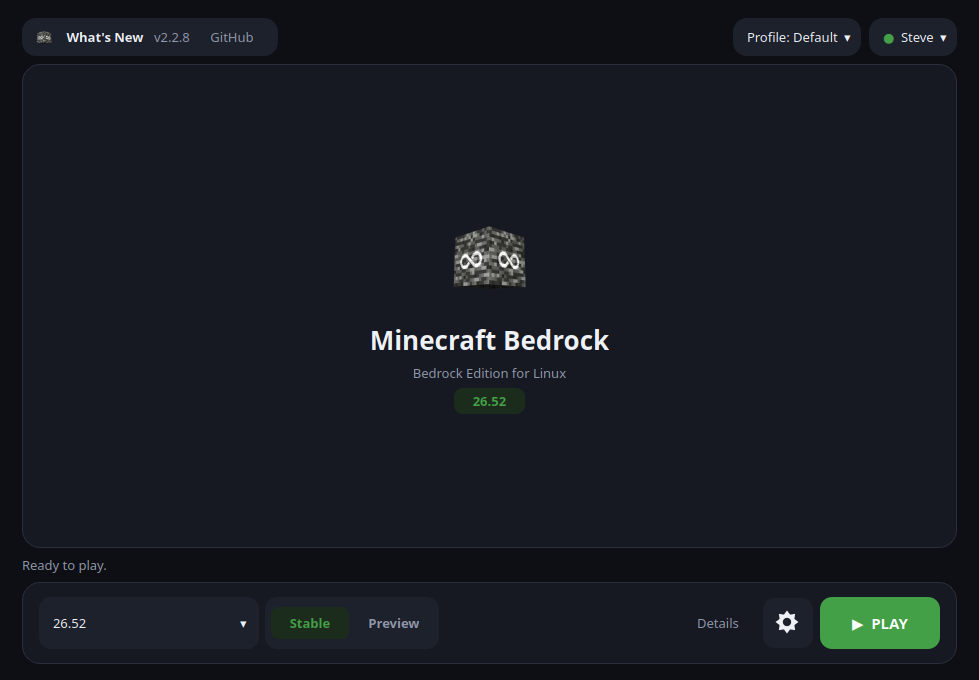Click the Bedrock Edition for Linux subtitle
Viewport: 979px width, 680px height.
click(x=490, y=373)
